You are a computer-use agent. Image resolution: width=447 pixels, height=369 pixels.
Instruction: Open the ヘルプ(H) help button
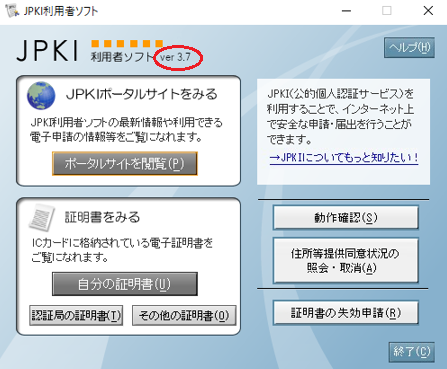[409, 48]
